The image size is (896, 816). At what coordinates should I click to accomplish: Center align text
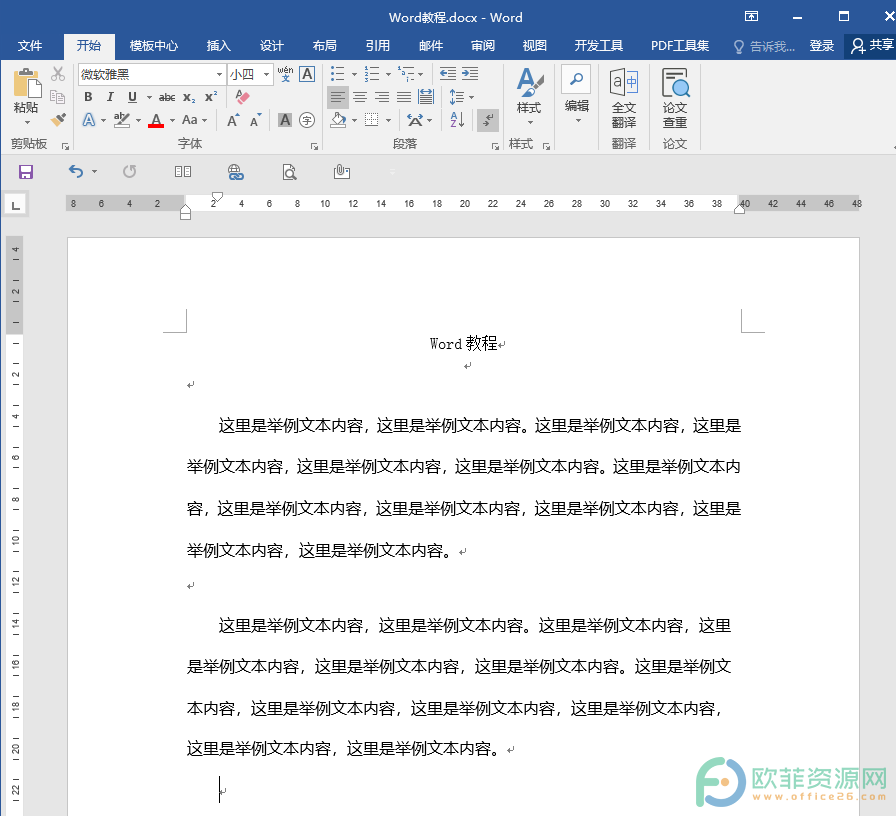click(x=360, y=97)
